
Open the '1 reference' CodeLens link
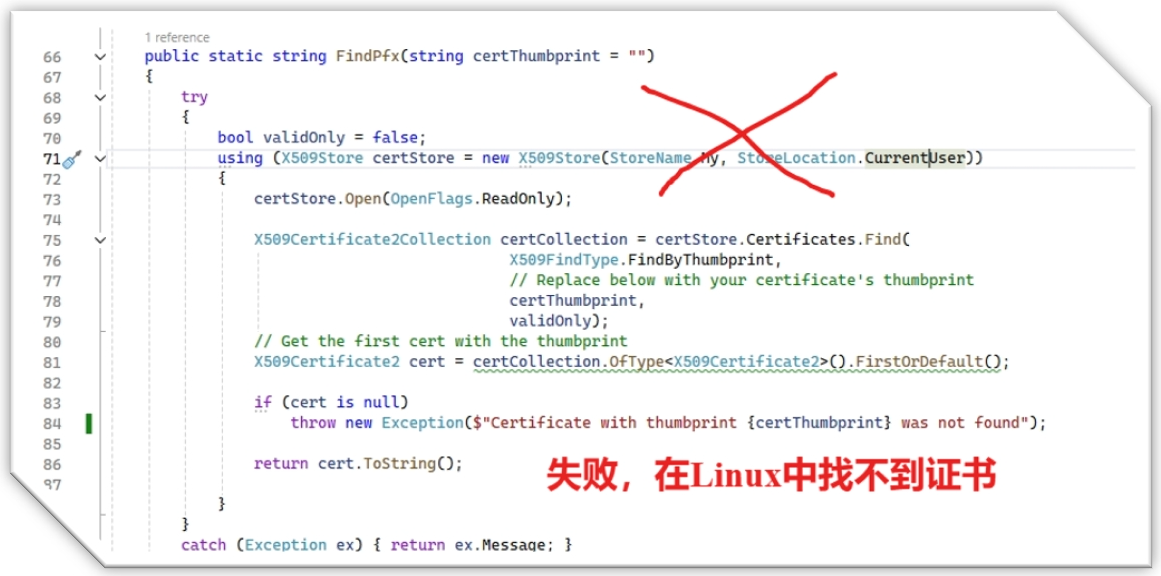coord(177,37)
